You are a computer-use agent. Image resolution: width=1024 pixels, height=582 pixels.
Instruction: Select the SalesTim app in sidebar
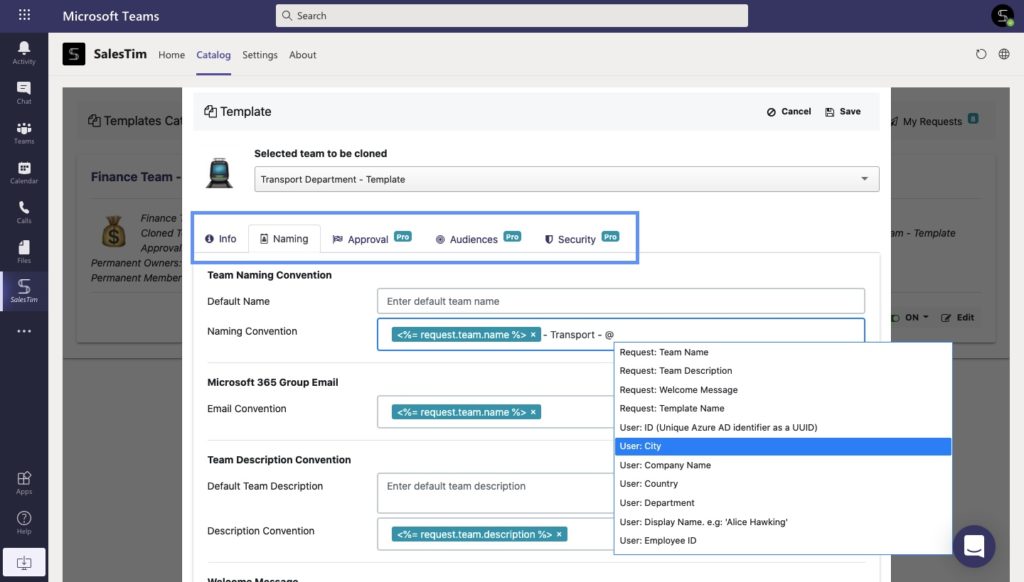tap(24, 291)
